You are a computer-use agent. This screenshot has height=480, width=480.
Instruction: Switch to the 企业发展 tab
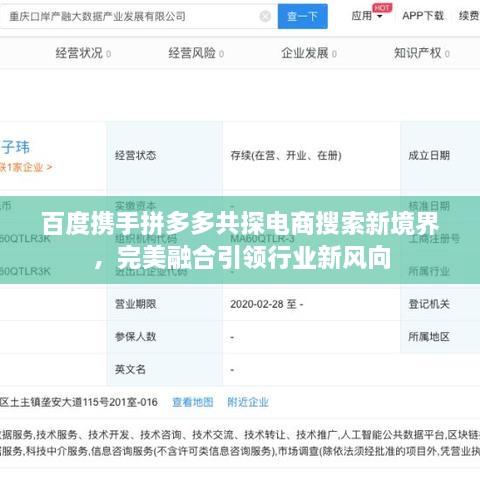[x=309, y=53]
